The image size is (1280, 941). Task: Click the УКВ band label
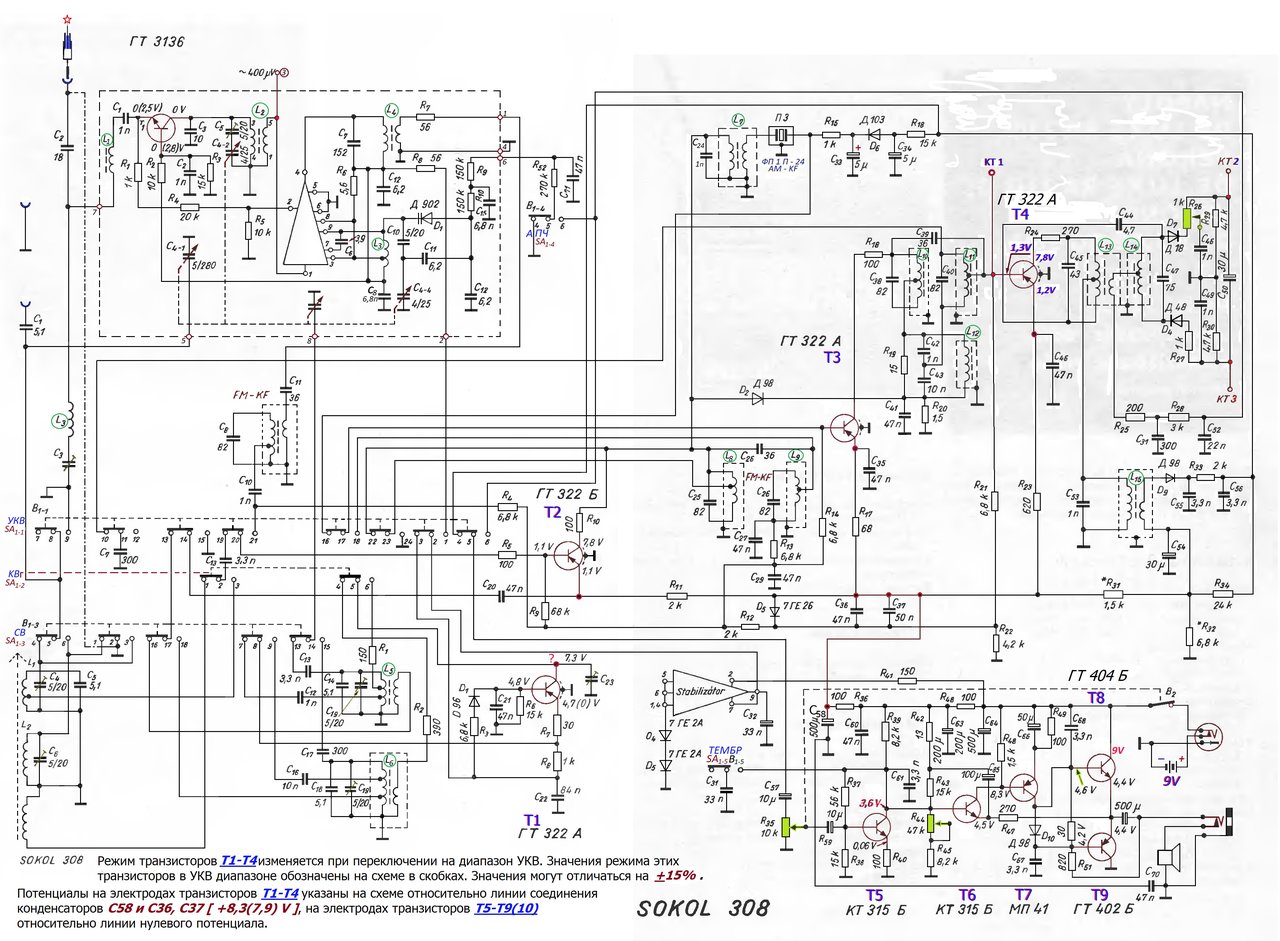pyautogui.click(x=16, y=520)
